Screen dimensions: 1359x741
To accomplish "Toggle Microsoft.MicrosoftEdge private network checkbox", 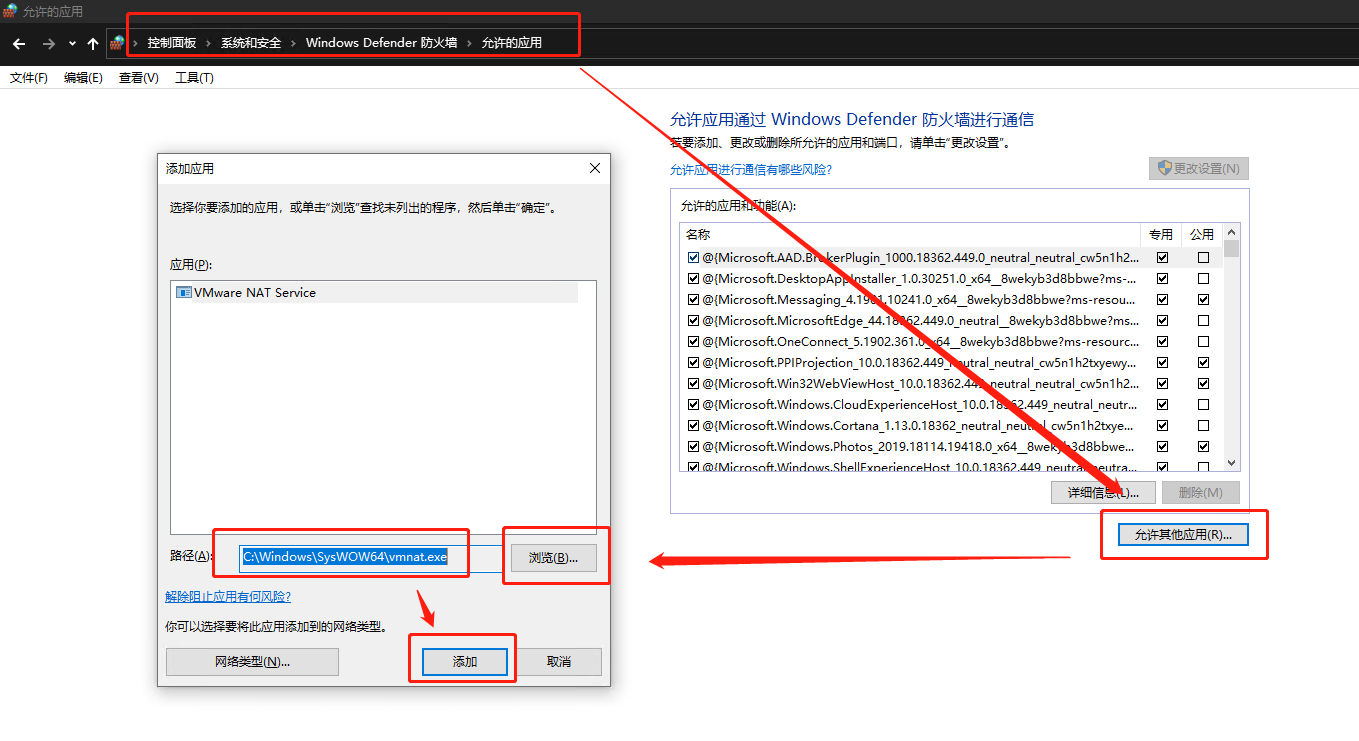I will point(1162,321).
